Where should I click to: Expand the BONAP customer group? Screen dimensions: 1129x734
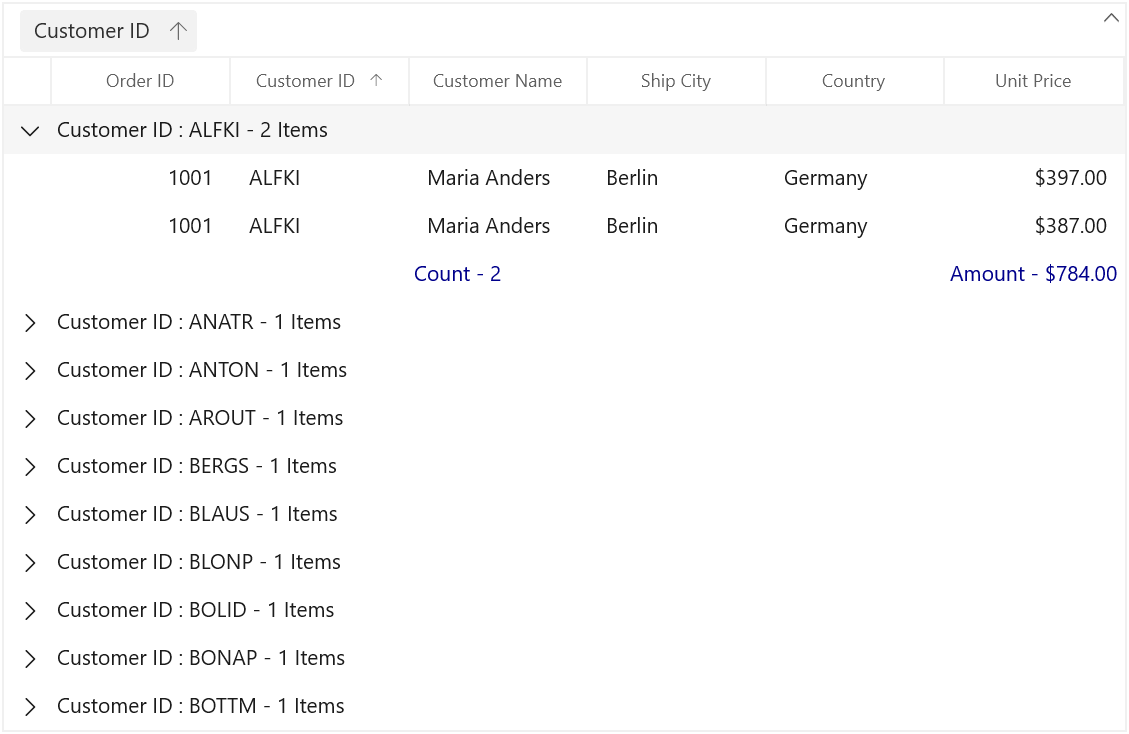click(30, 659)
